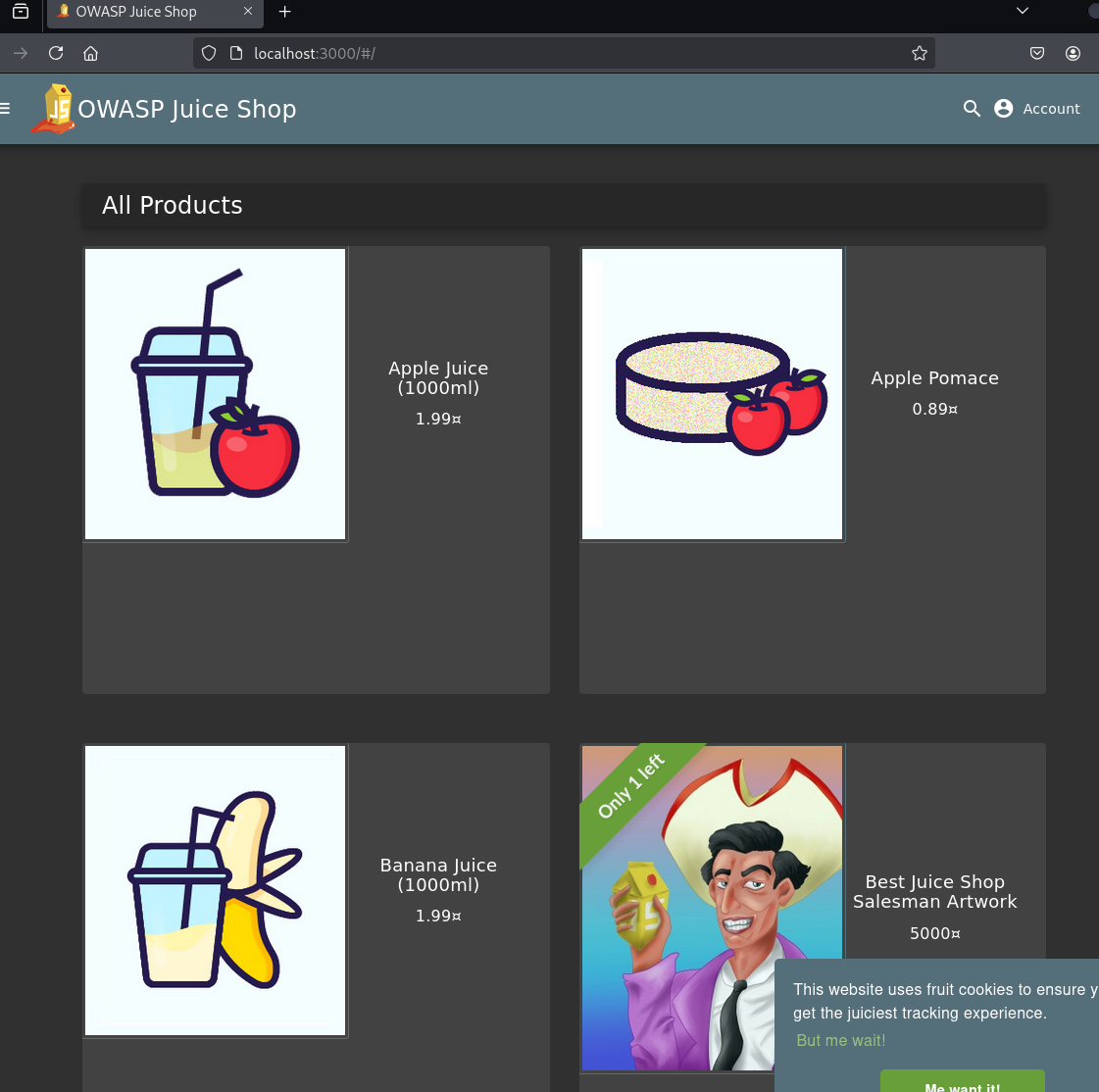1099x1092 pixels.
Task: Click the 0.89¤ price text
Action: [935, 409]
